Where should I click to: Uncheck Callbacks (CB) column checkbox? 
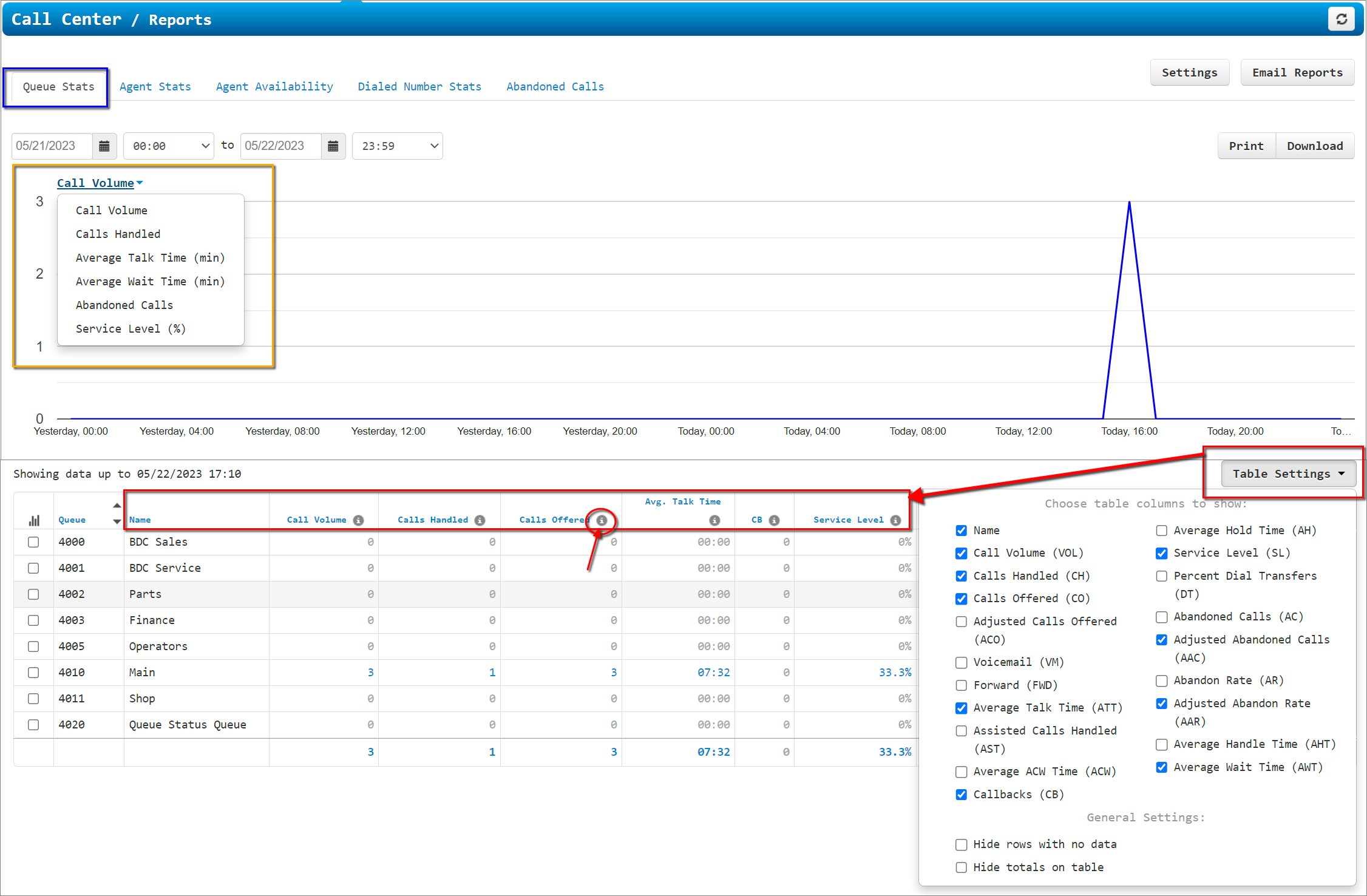[x=962, y=795]
